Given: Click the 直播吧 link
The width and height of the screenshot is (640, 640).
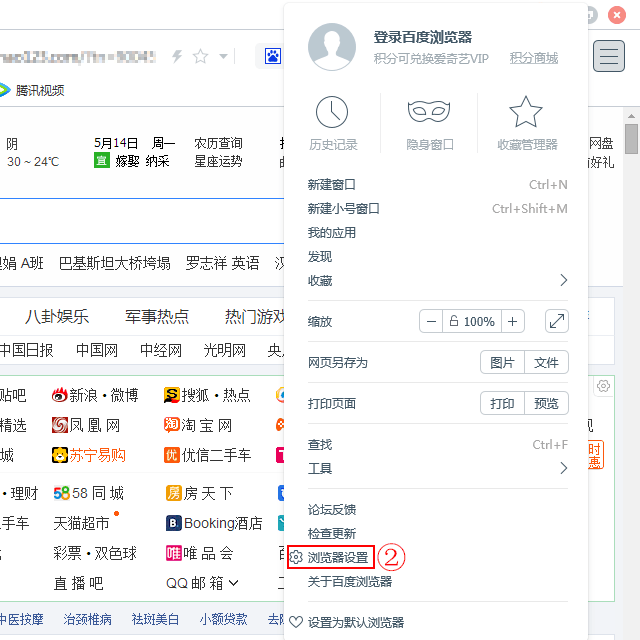Looking at the screenshot, I should (78, 583).
